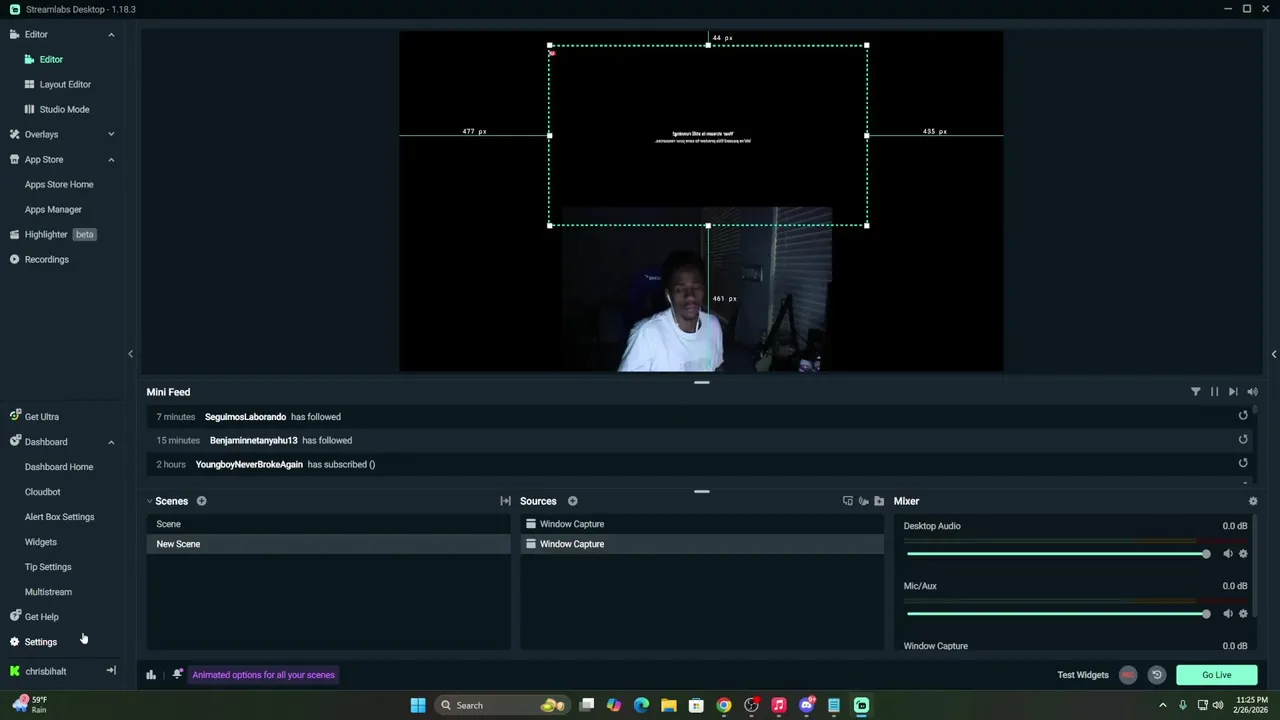Click chrisbihalt account name

coord(46,671)
